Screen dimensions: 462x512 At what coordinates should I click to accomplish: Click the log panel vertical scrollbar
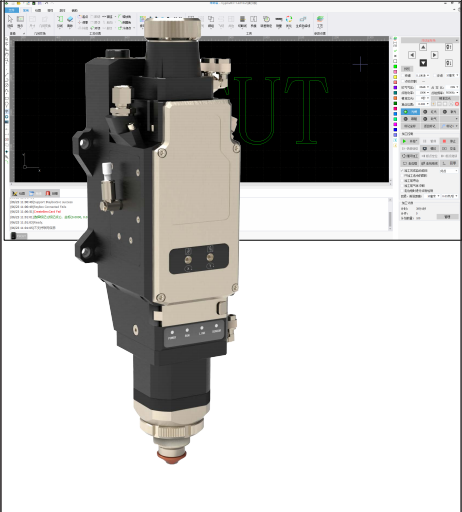(390, 214)
